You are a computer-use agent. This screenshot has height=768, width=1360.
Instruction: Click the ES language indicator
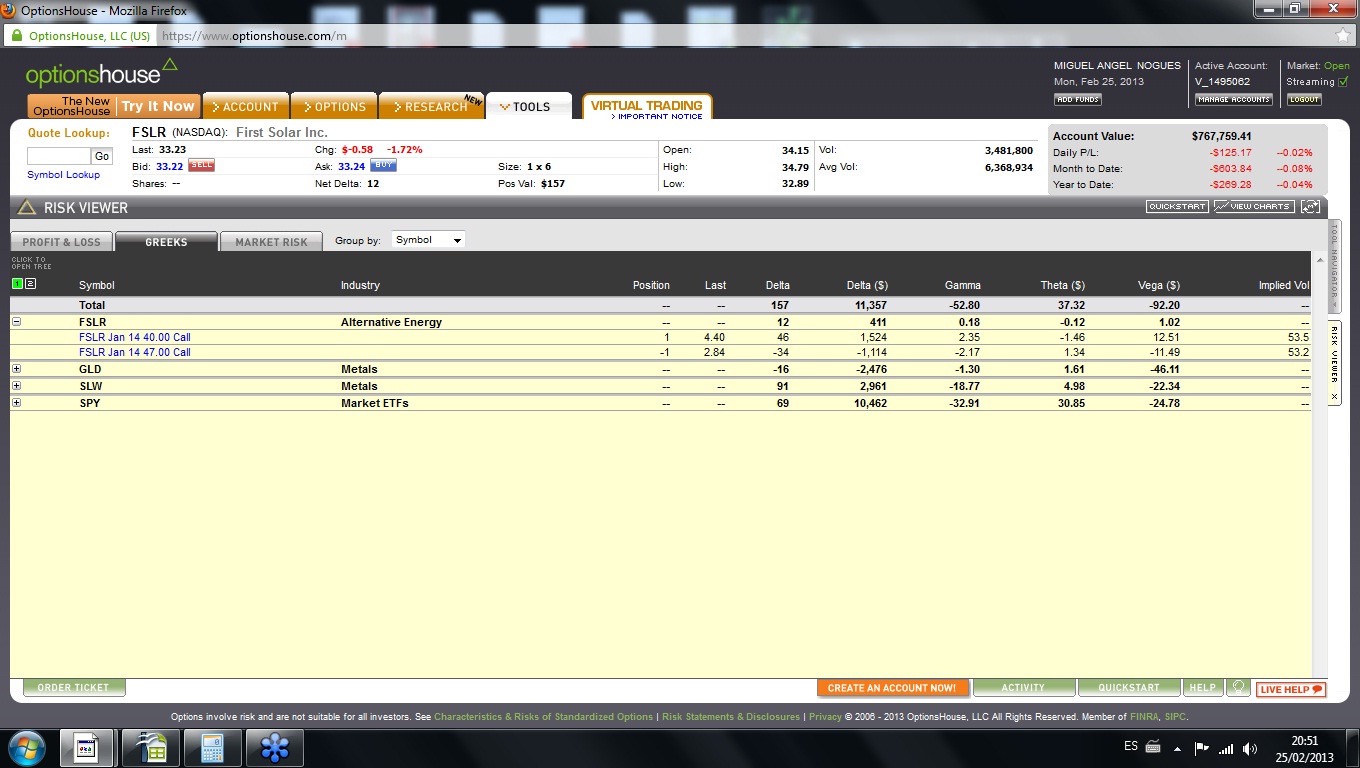pyautogui.click(x=1131, y=746)
